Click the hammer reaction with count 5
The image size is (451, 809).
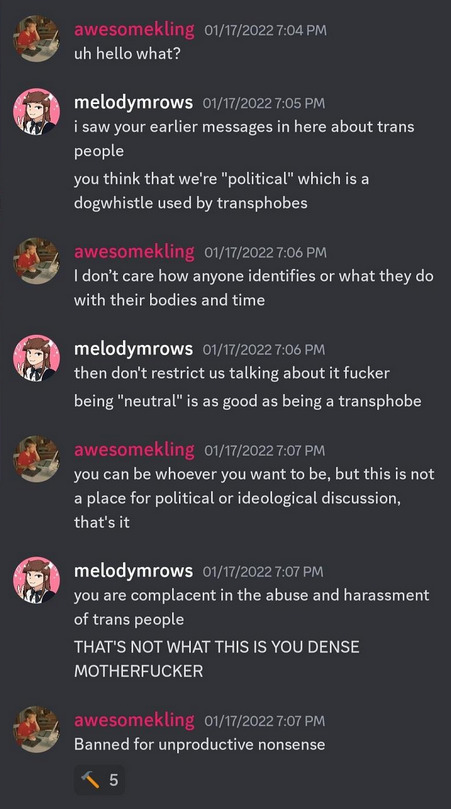(100, 779)
